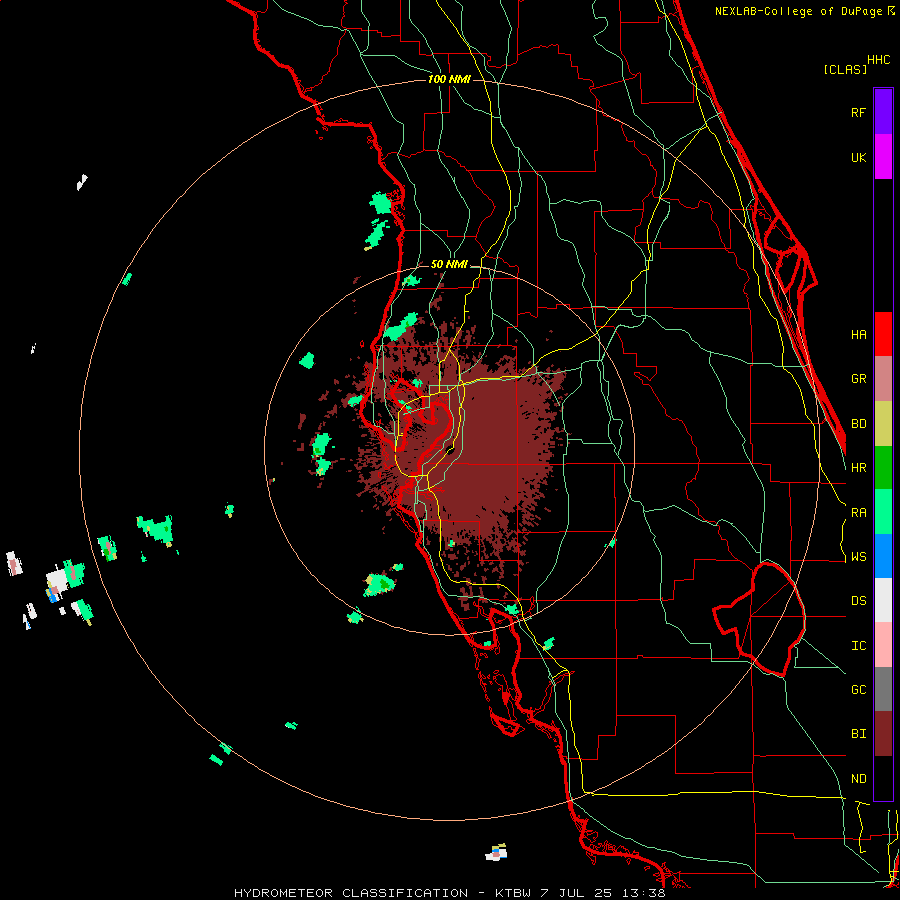This screenshot has width=900, height=900.
Task: Click the [CLAS] legend heading
Action: [x=845, y=69]
